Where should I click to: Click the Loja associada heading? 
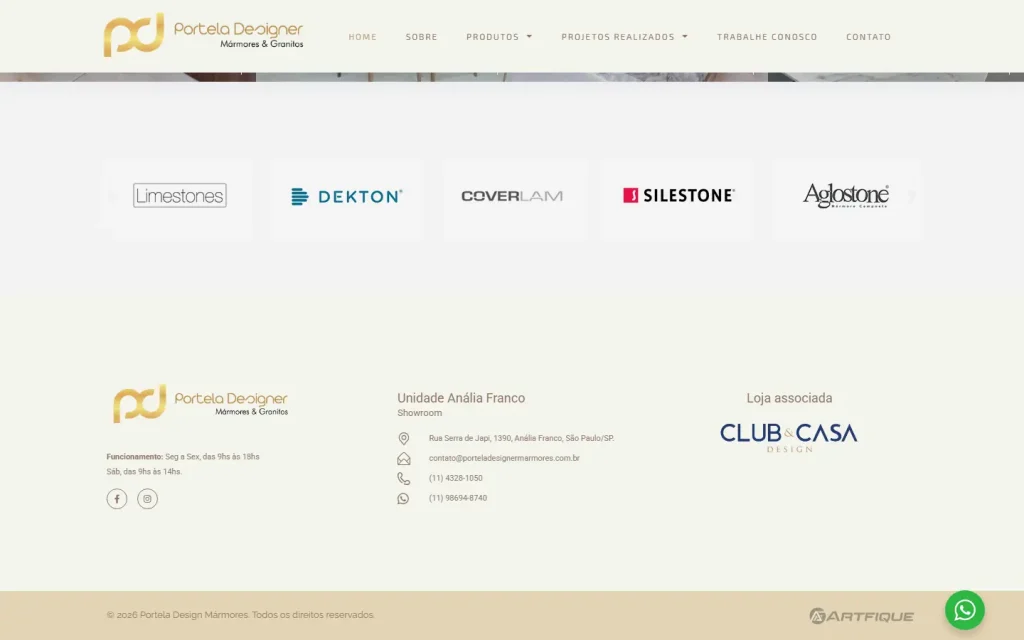789,398
